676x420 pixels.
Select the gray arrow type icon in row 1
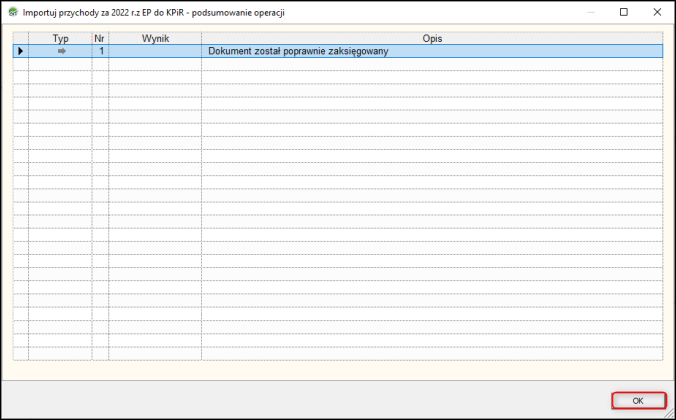click(62, 51)
